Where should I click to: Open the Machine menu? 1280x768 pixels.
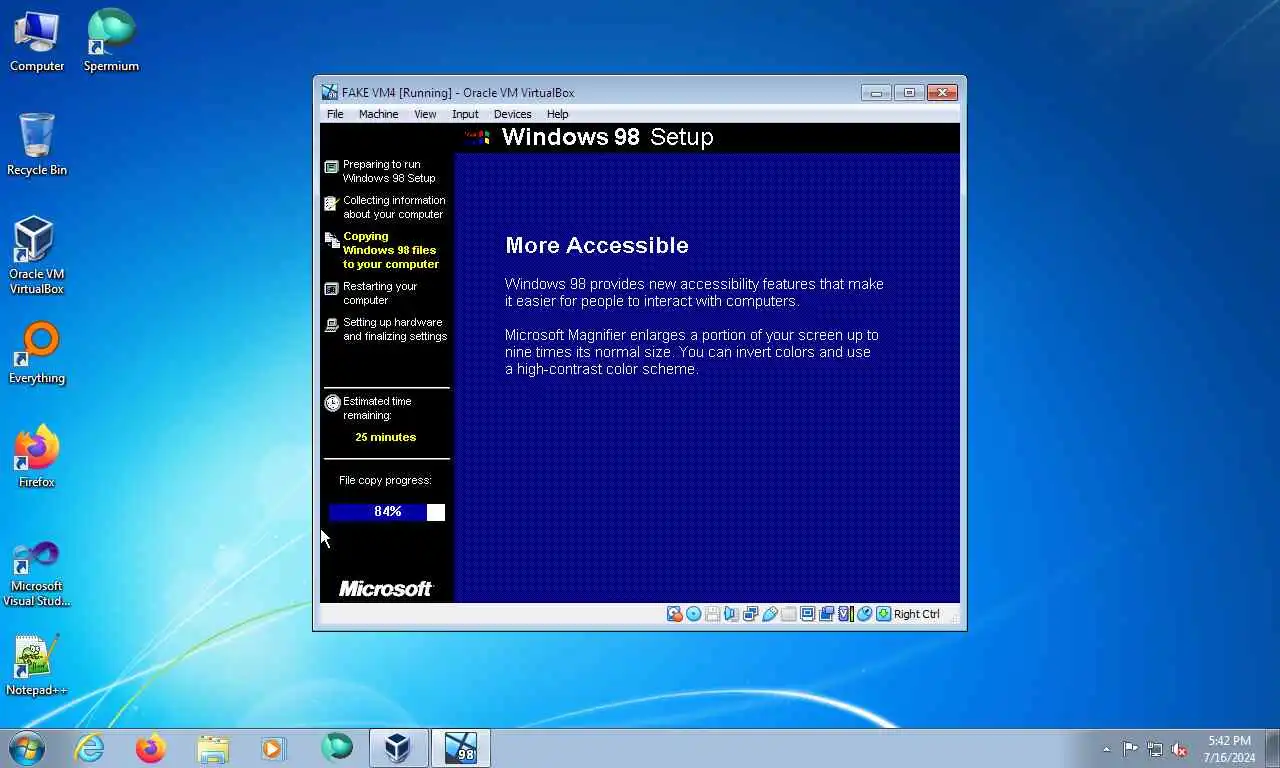point(379,114)
